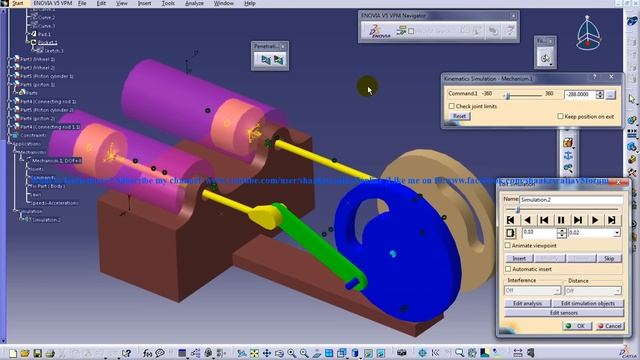
Task: Click the Fit All In view icon
Action: point(254,353)
